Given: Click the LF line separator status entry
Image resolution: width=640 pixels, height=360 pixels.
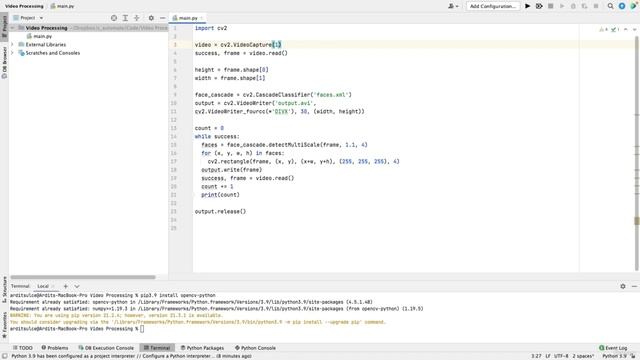Looking at the screenshot, I should tap(548, 356).
